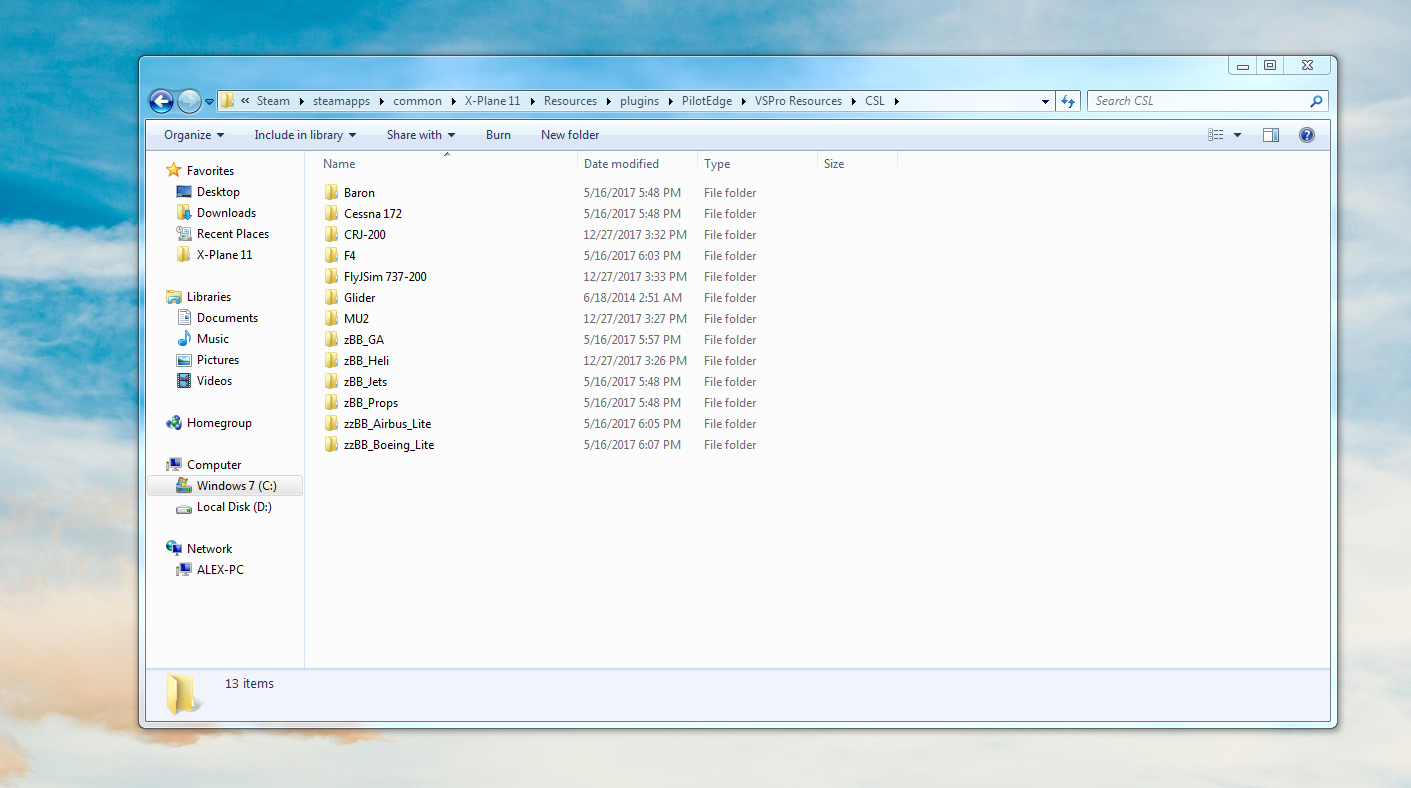1411x788 pixels.
Task: Select the MU2 folder icon
Action: click(332, 319)
